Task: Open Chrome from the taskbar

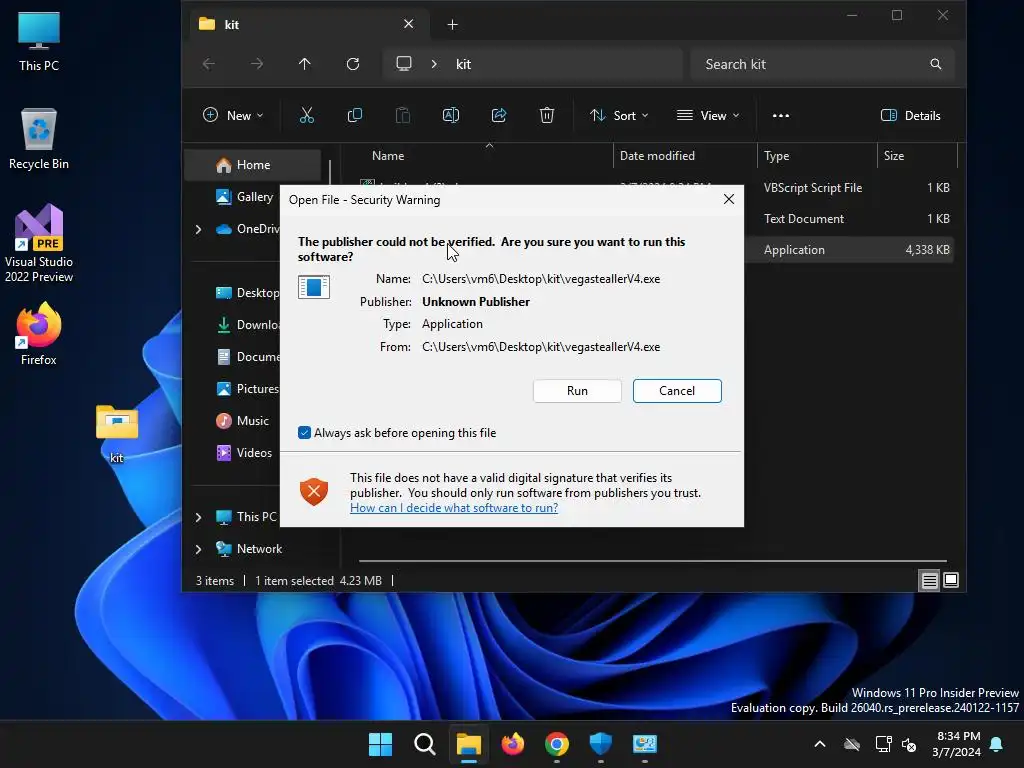Action: (556, 744)
